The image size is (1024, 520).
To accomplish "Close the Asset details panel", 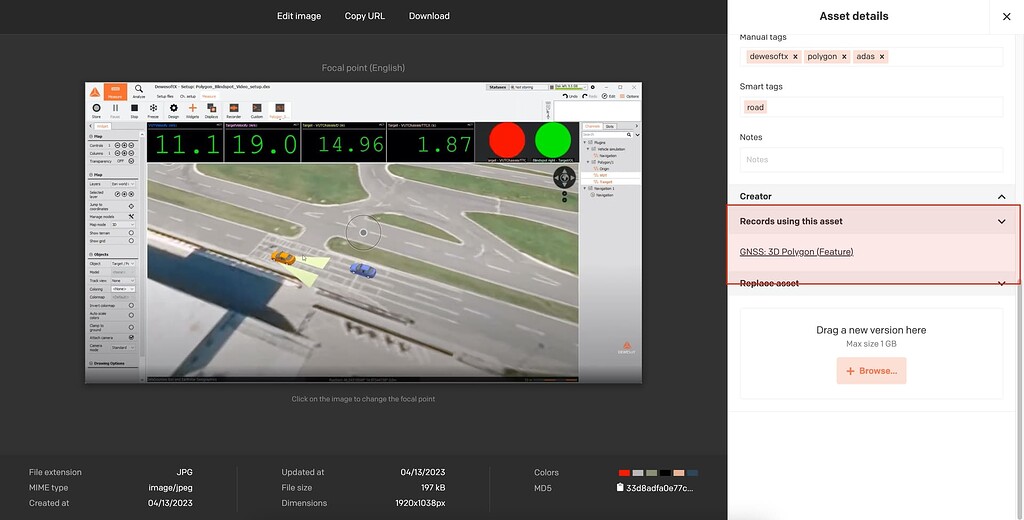I will coord(1006,17).
